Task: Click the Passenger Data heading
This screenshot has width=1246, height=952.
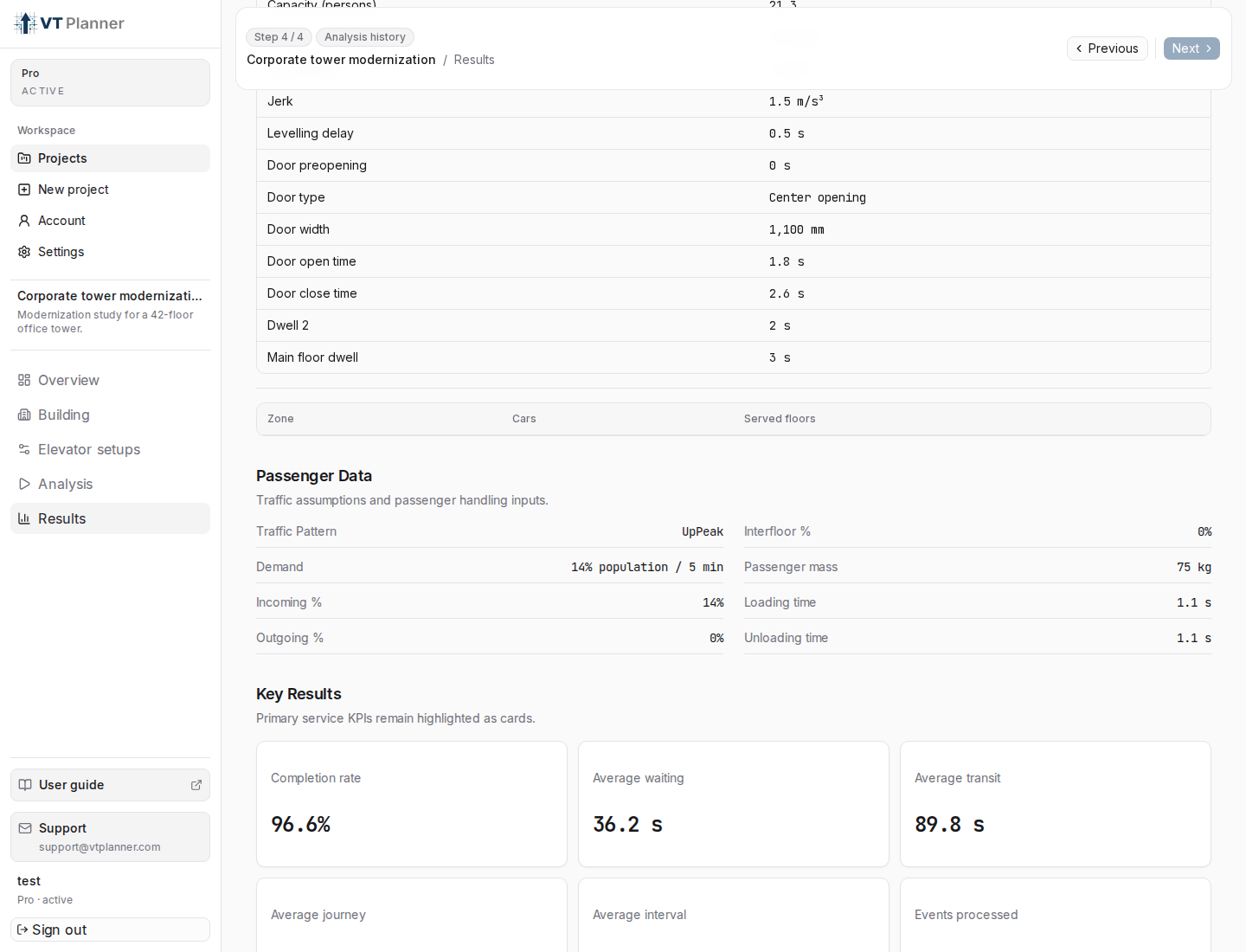Action: [314, 476]
